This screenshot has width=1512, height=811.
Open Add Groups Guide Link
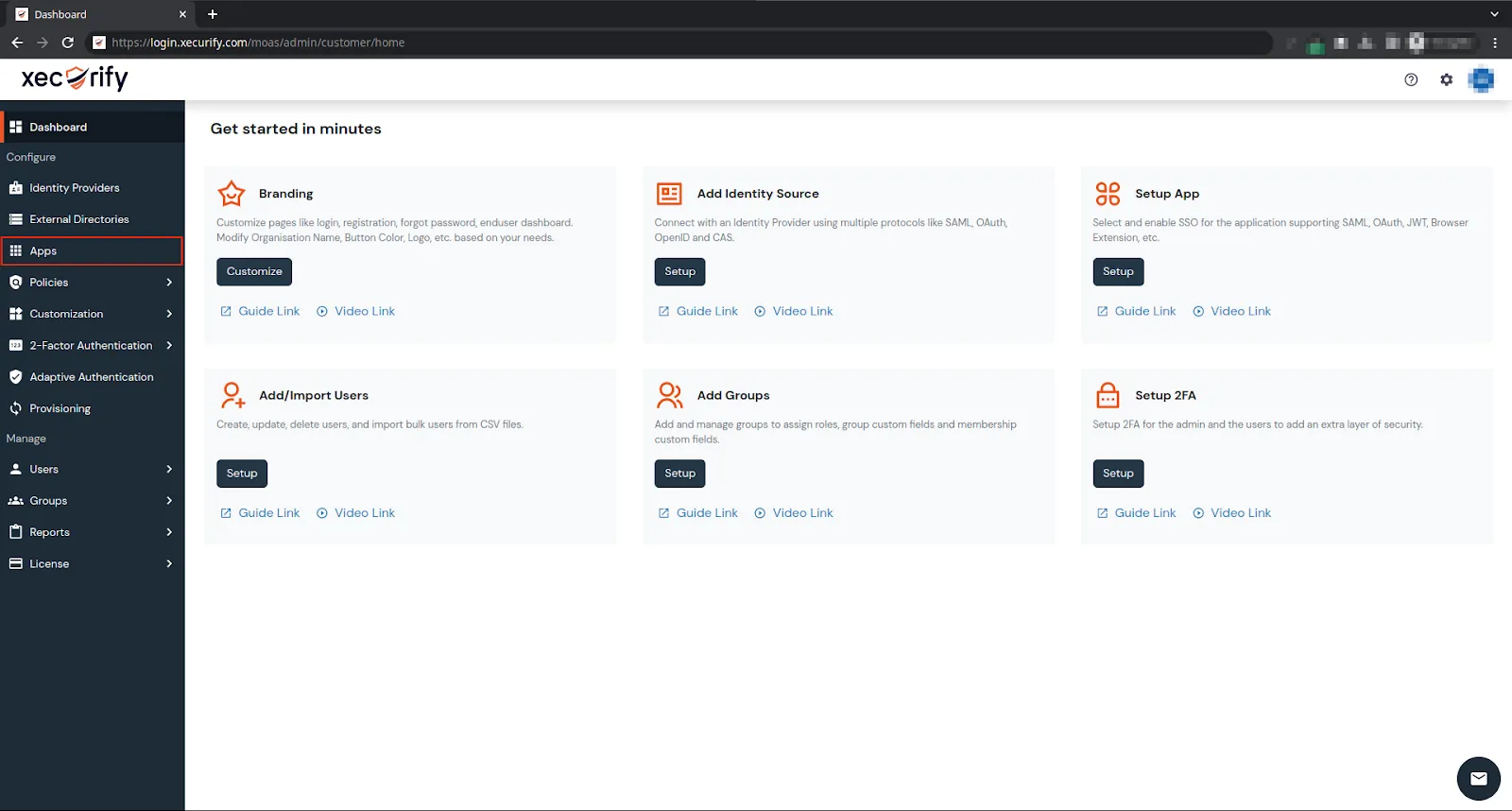698,513
